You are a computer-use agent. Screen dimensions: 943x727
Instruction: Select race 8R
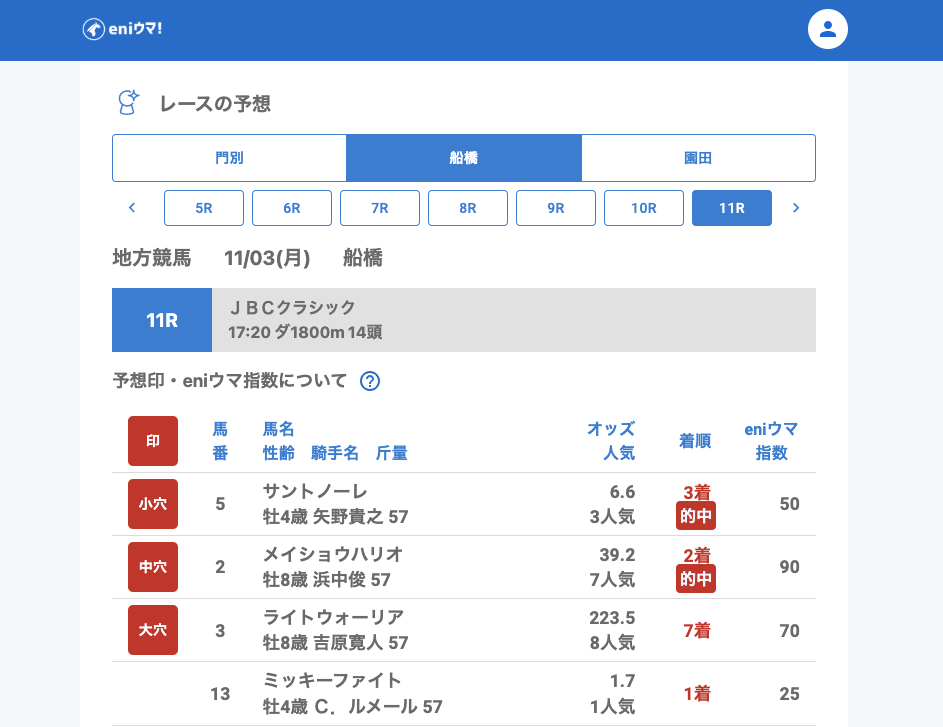(x=468, y=208)
